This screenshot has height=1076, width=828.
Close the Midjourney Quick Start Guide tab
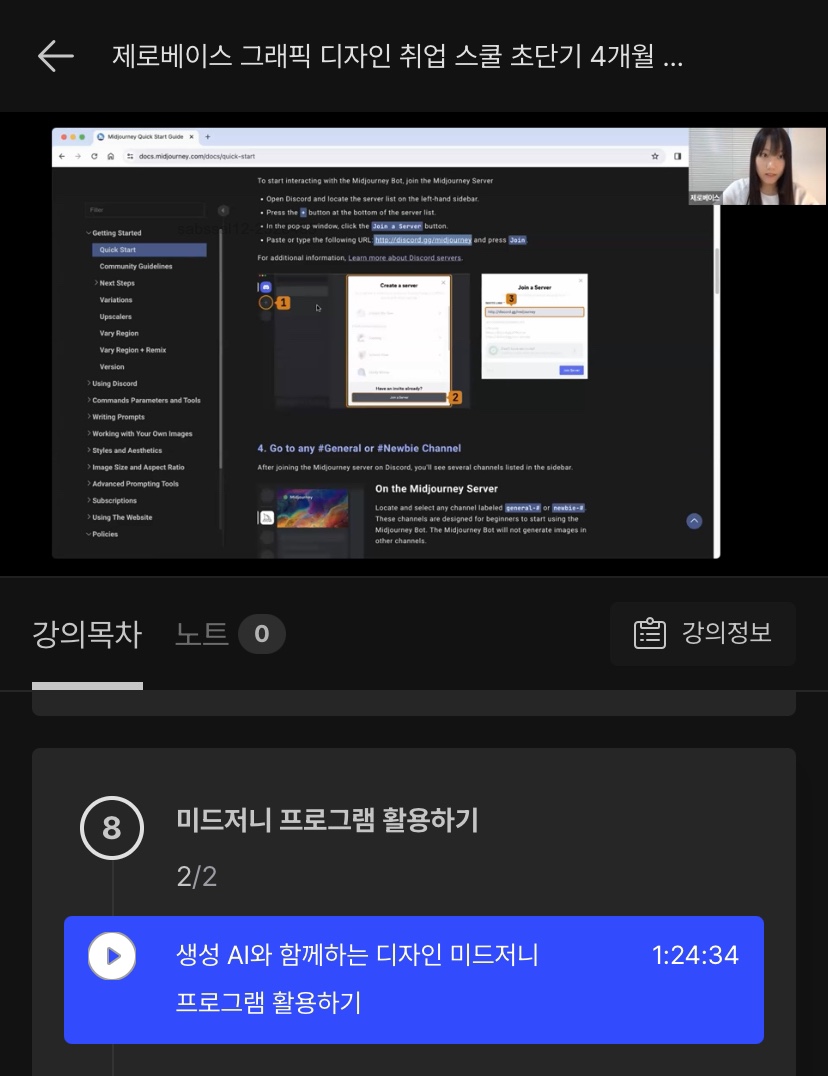191,137
